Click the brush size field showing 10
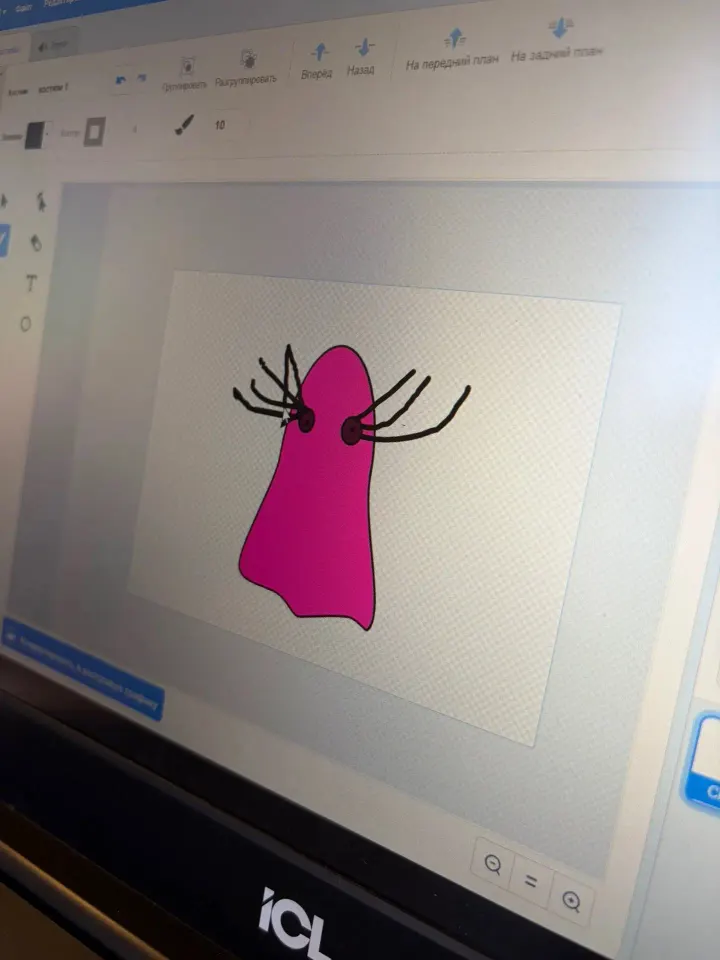The height and width of the screenshot is (960, 720). point(220,125)
